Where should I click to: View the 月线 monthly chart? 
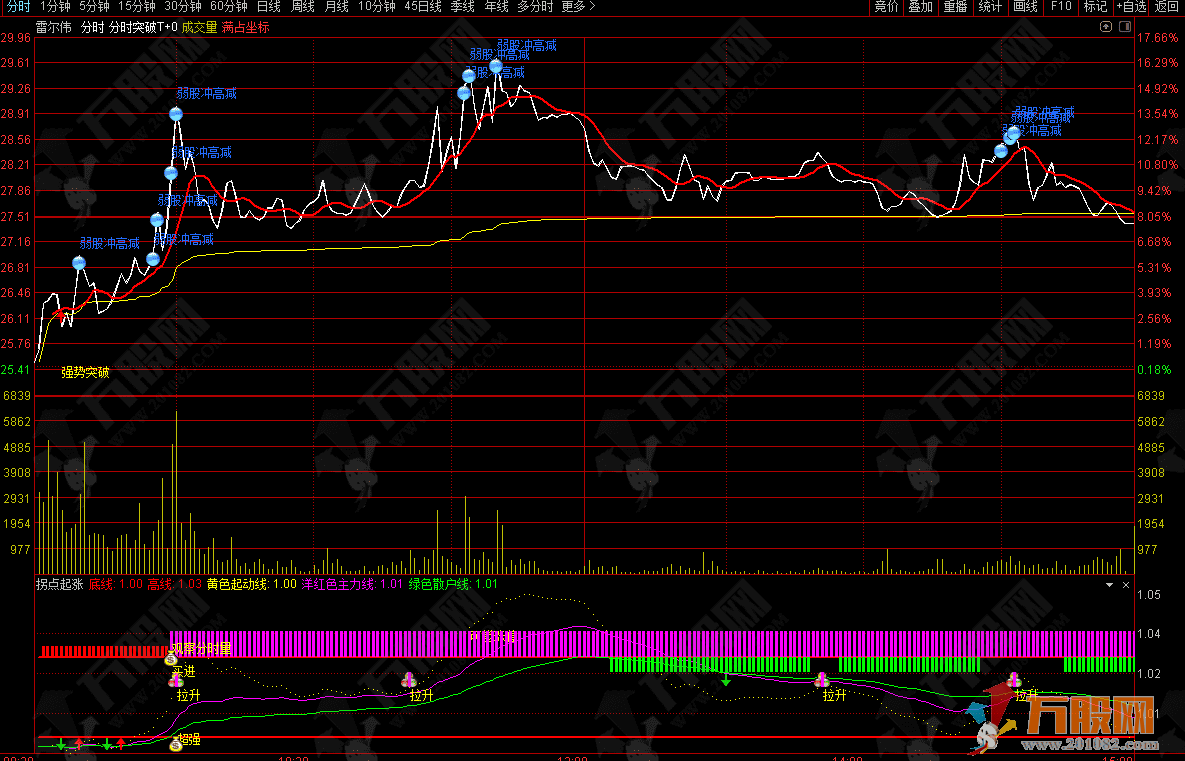tap(336, 7)
